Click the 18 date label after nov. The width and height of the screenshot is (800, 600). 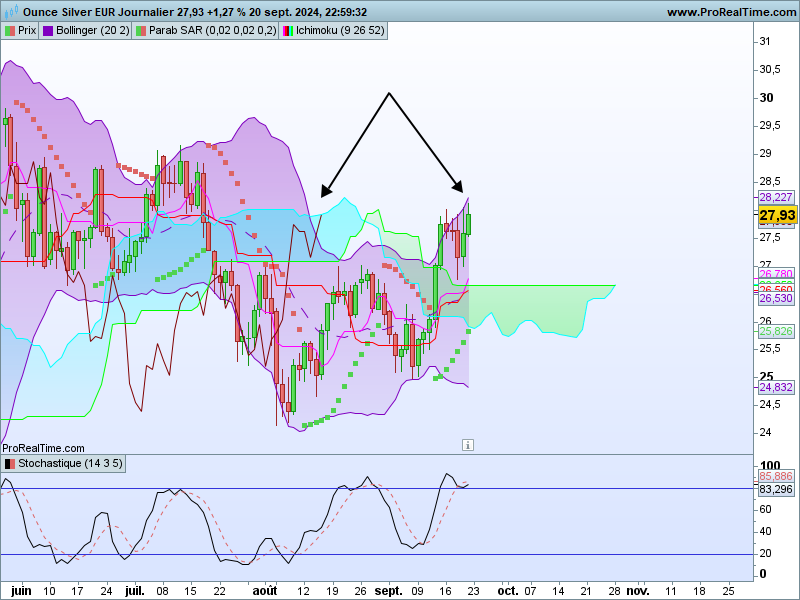click(700, 591)
